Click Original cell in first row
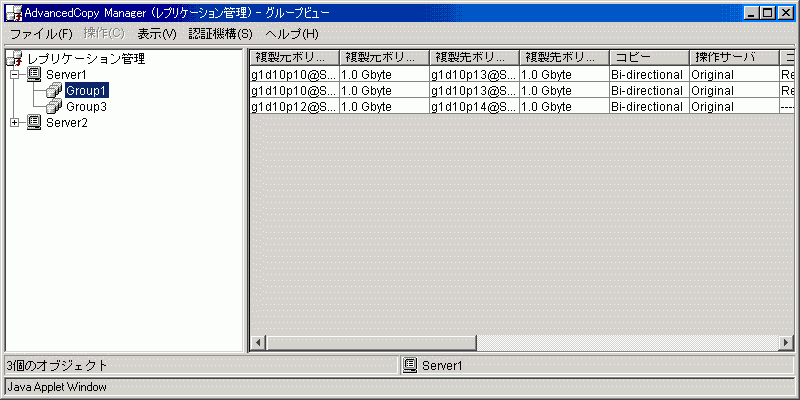The width and height of the screenshot is (800, 400). click(x=734, y=75)
